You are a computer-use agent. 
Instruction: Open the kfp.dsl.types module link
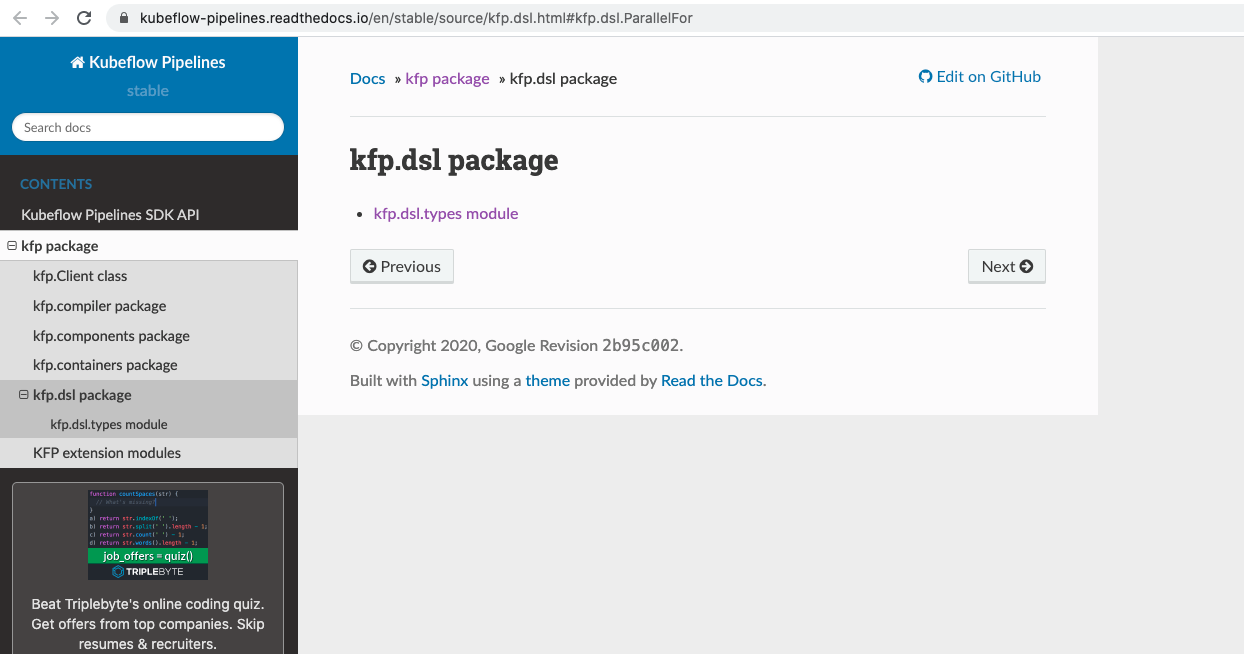point(445,213)
